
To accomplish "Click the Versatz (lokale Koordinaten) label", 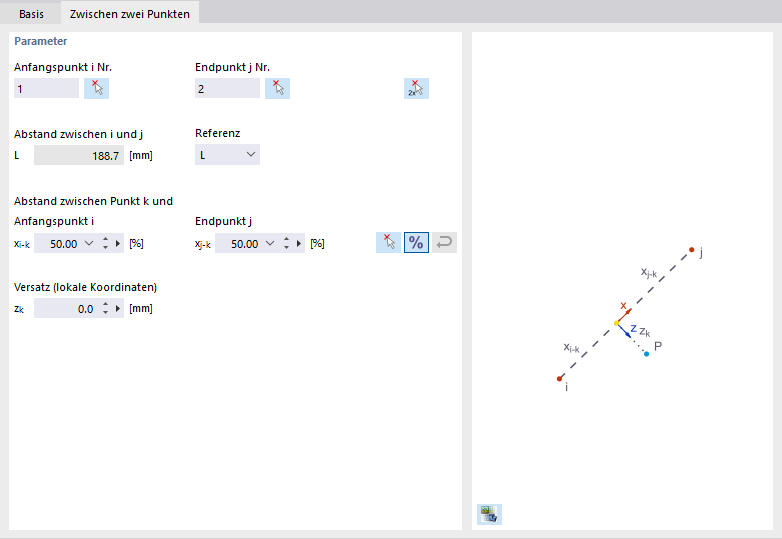I will [85, 287].
